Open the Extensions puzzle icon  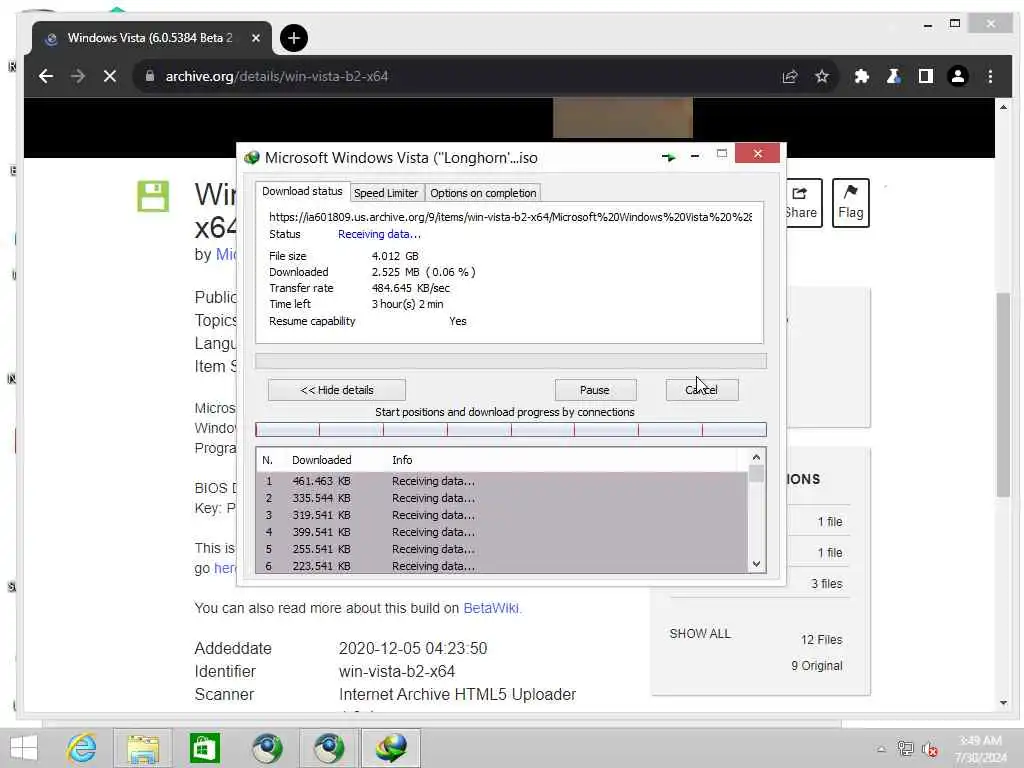point(861,76)
